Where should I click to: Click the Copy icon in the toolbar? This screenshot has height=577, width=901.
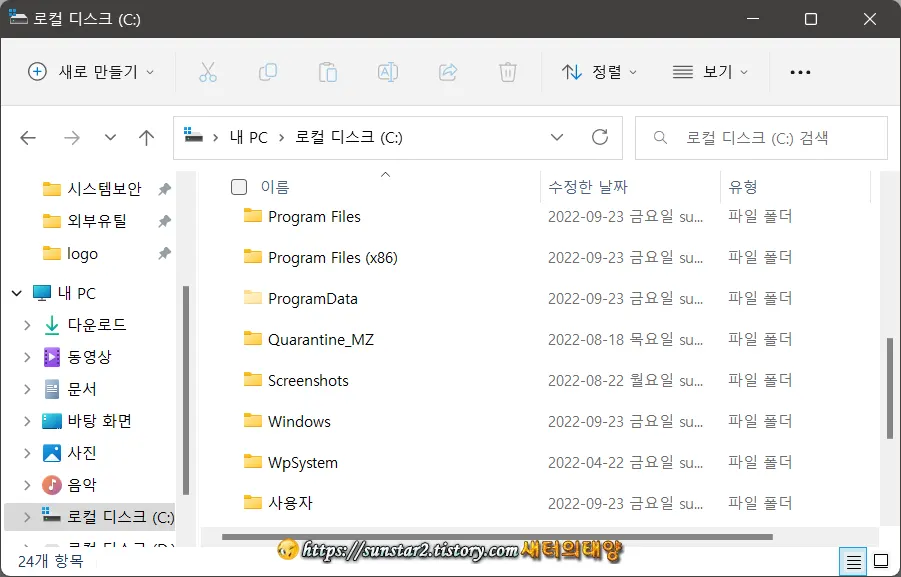point(268,71)
